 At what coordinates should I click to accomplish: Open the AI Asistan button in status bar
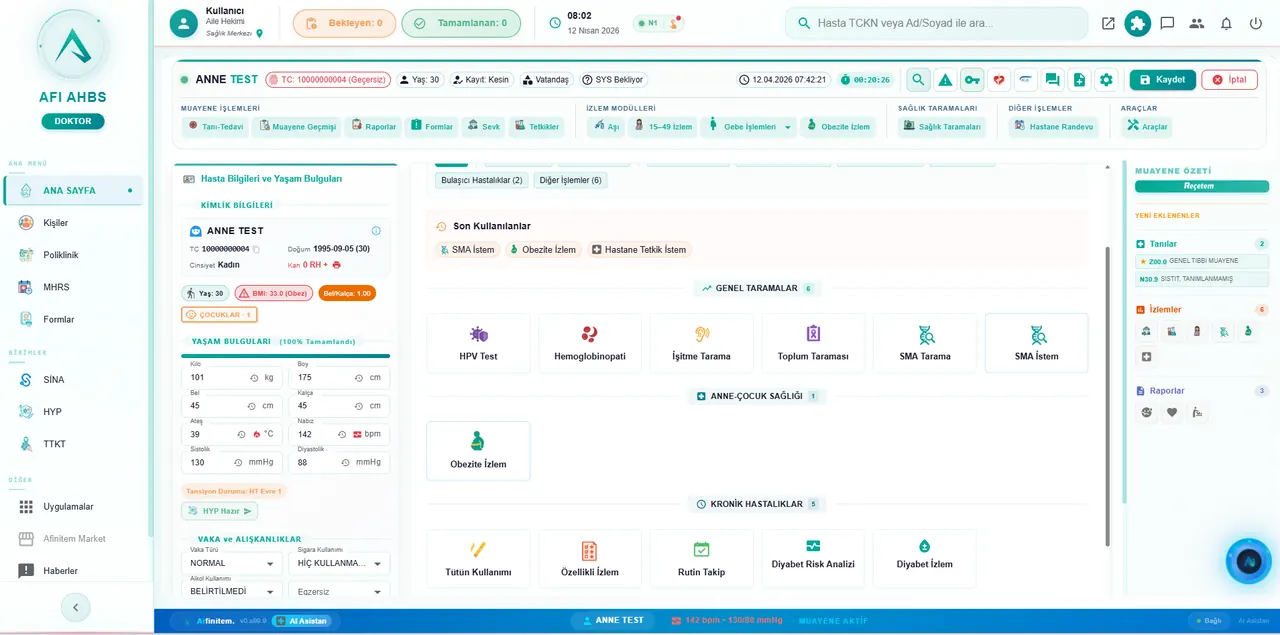click(x=301, y=621)
